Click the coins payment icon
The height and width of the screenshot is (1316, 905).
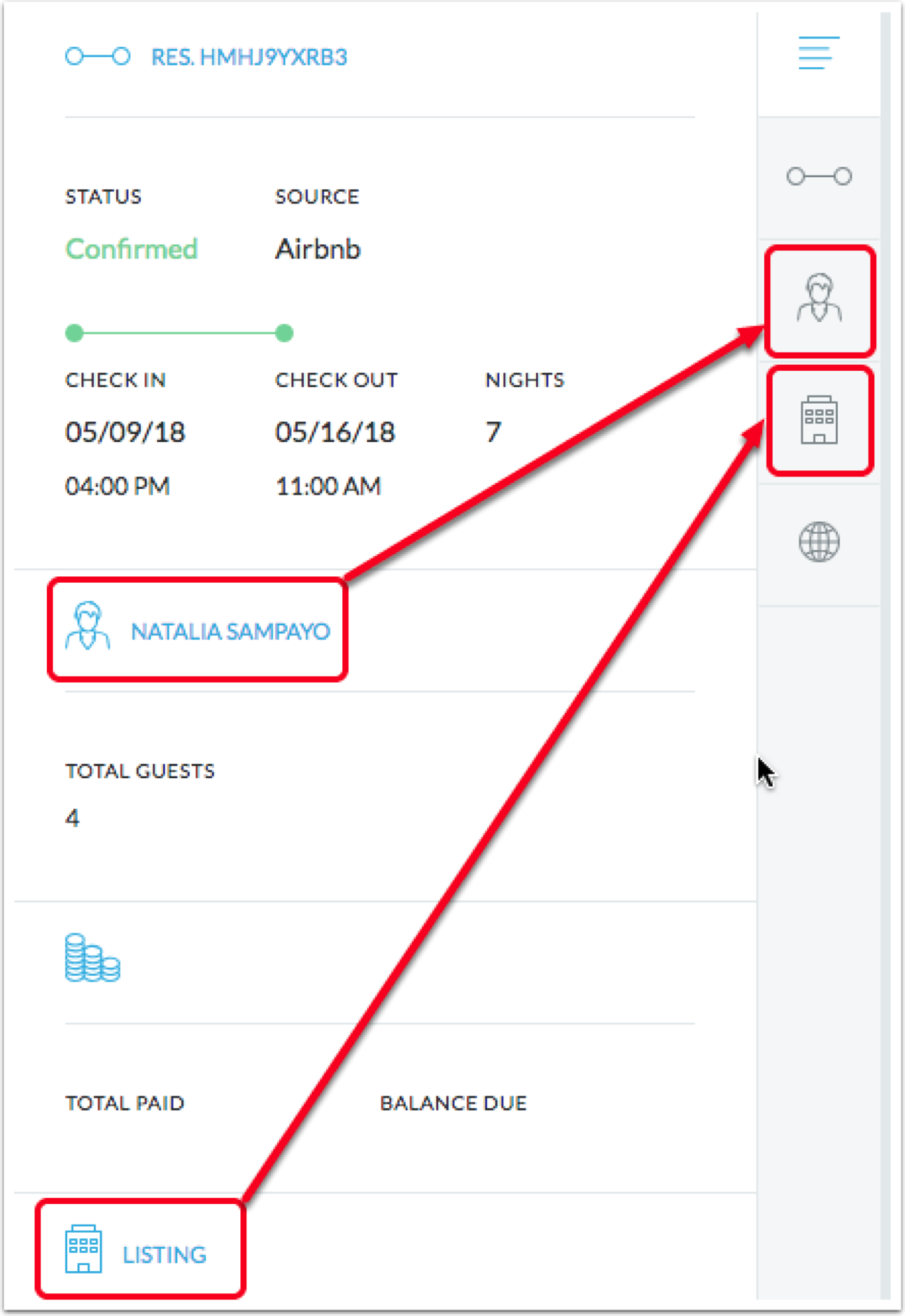[93, 958]
